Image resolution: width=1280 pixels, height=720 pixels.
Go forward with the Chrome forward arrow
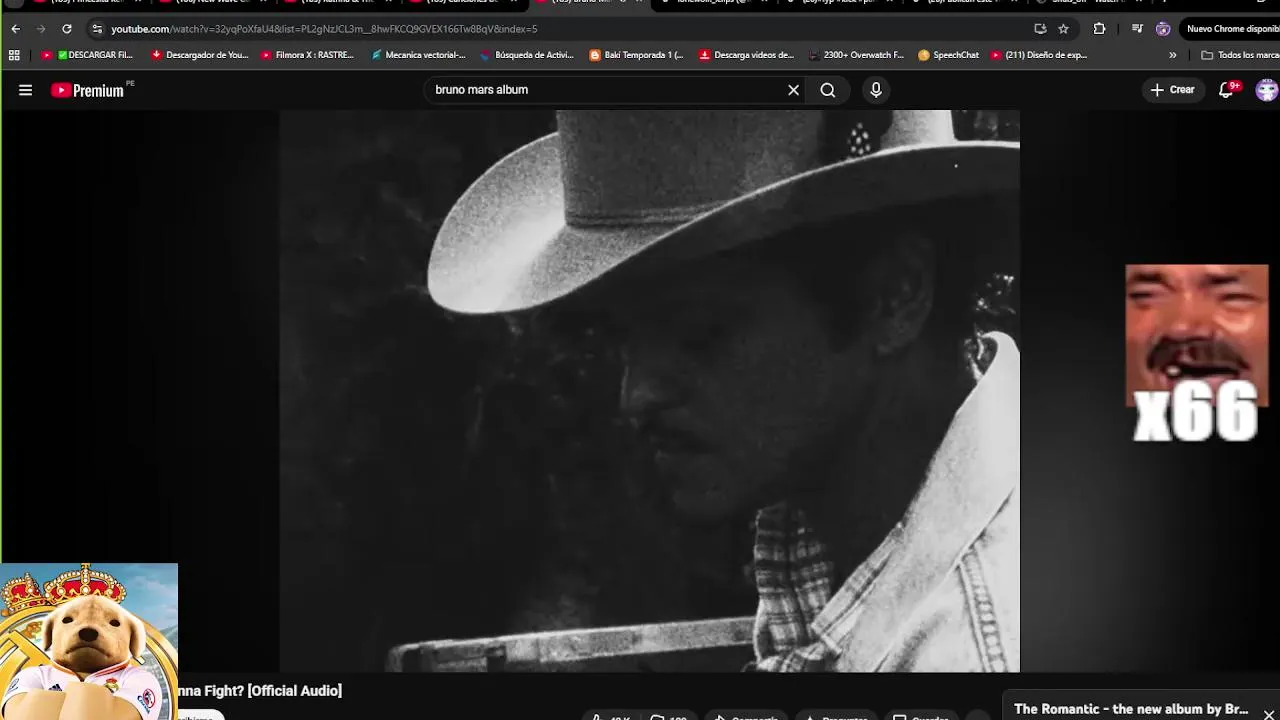(41, 29)
